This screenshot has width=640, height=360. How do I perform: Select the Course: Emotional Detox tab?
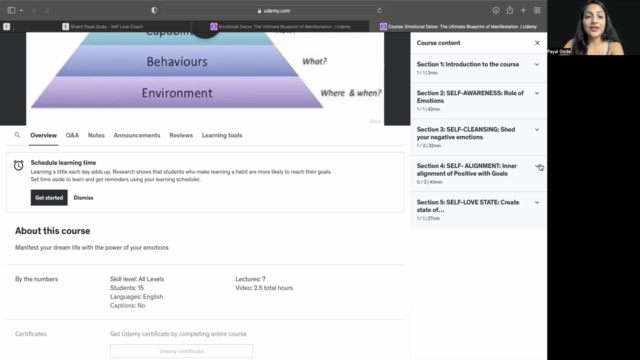pos(458,27)
